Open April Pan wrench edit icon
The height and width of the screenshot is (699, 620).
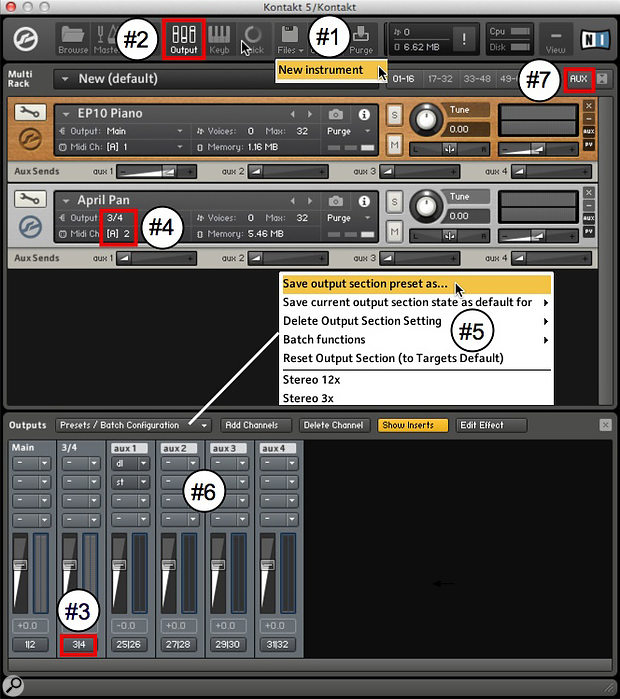(x=30, y=199)
